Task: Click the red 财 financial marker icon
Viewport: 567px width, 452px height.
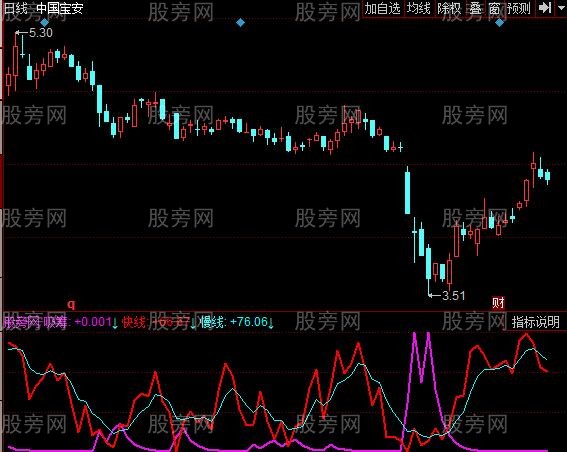Action: point(498,303)
